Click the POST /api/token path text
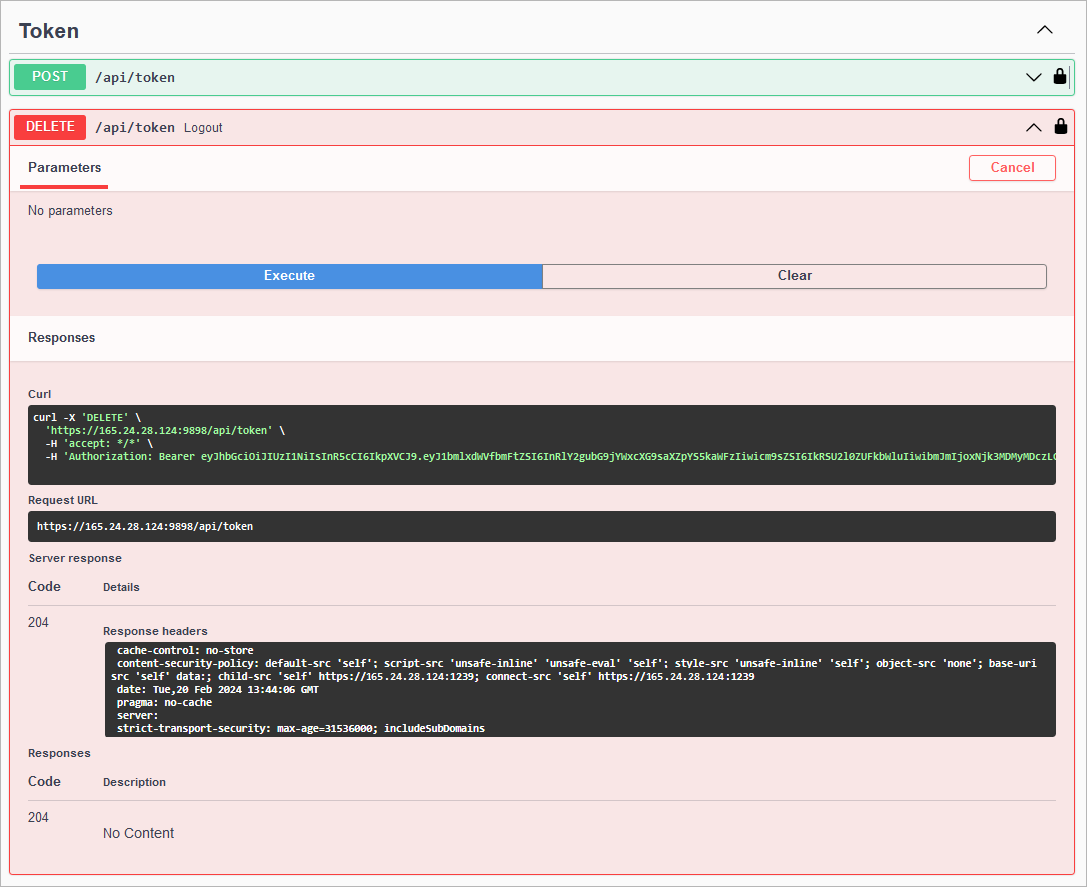 click(134, 78)
